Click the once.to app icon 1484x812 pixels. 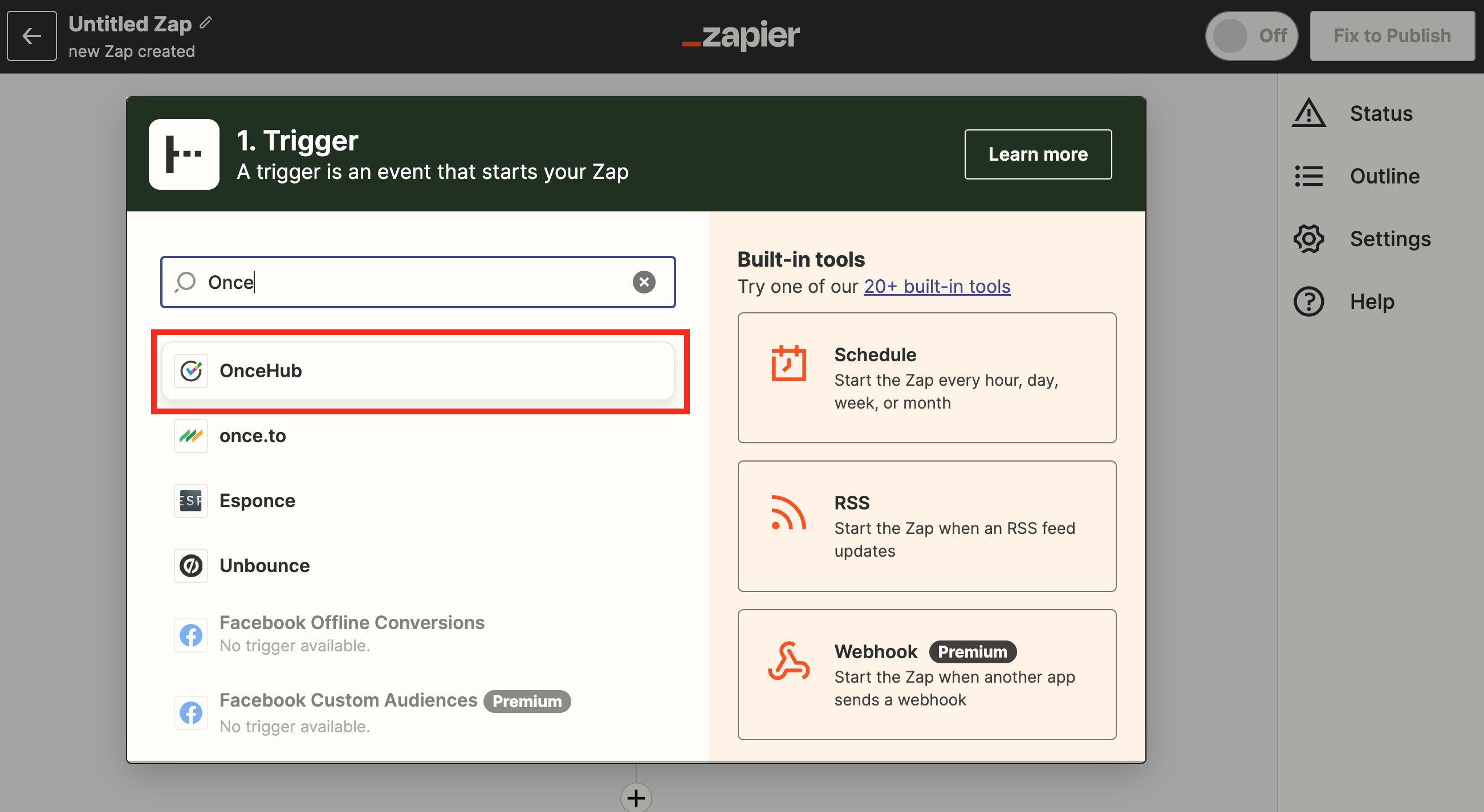click(x=190, y=436)
